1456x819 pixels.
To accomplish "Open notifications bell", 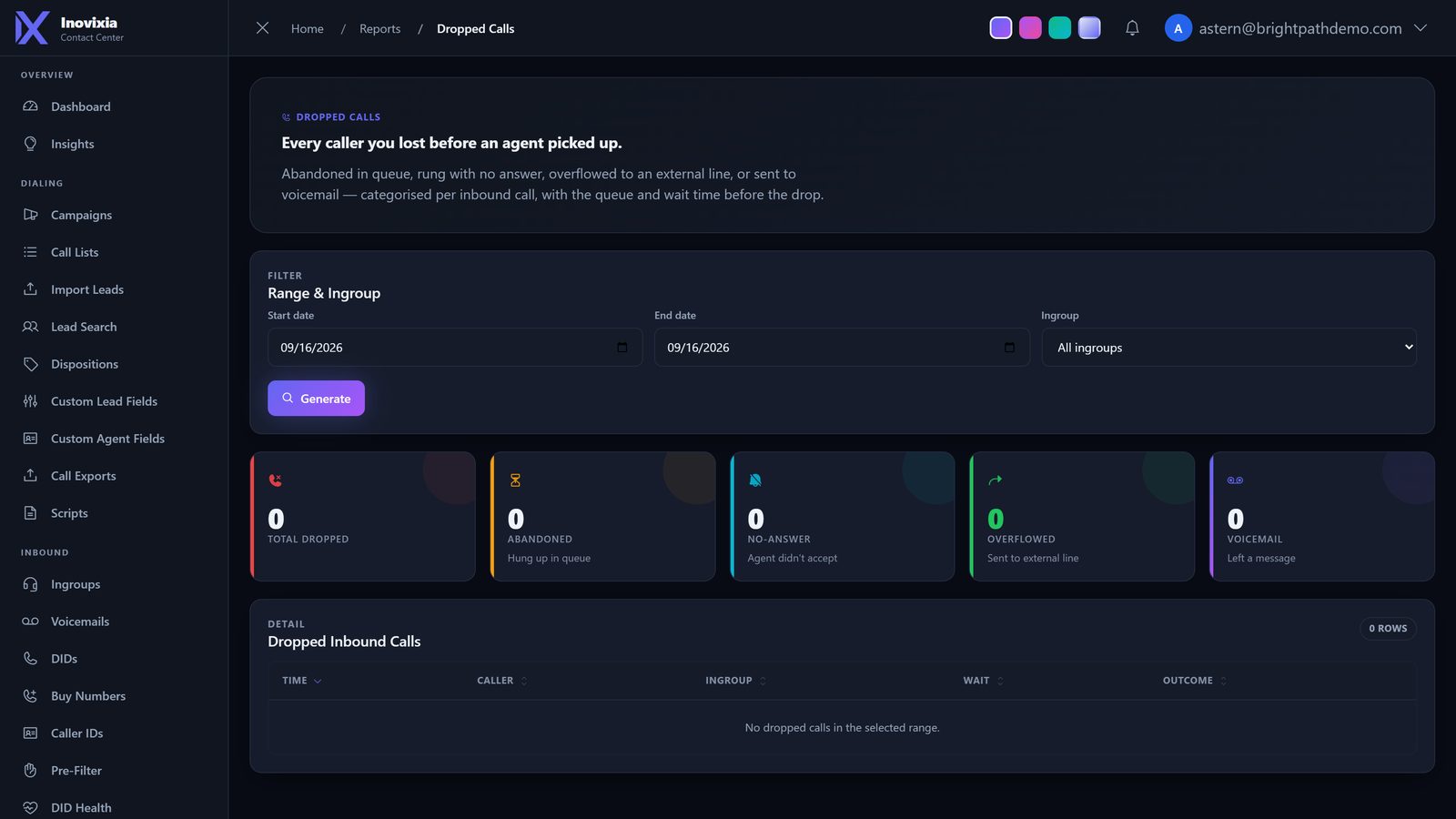I will click(1132, 28).
